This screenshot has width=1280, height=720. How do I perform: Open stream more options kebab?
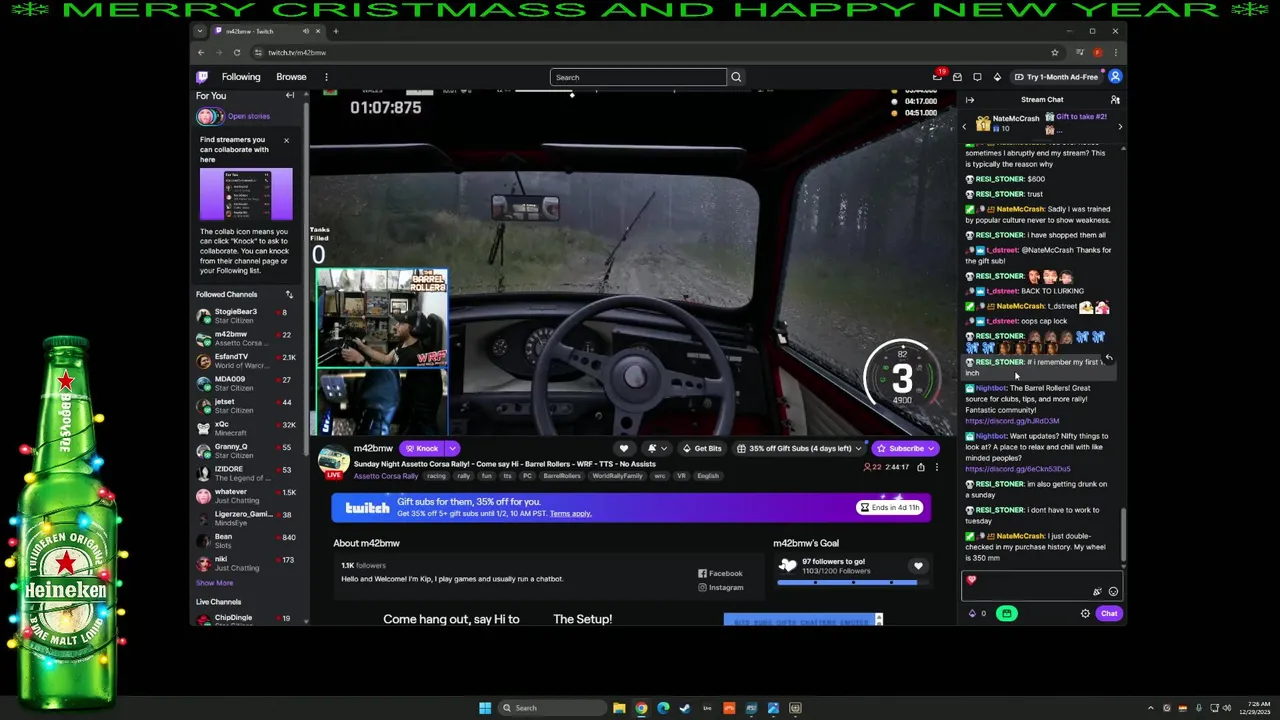click(936, 467)
